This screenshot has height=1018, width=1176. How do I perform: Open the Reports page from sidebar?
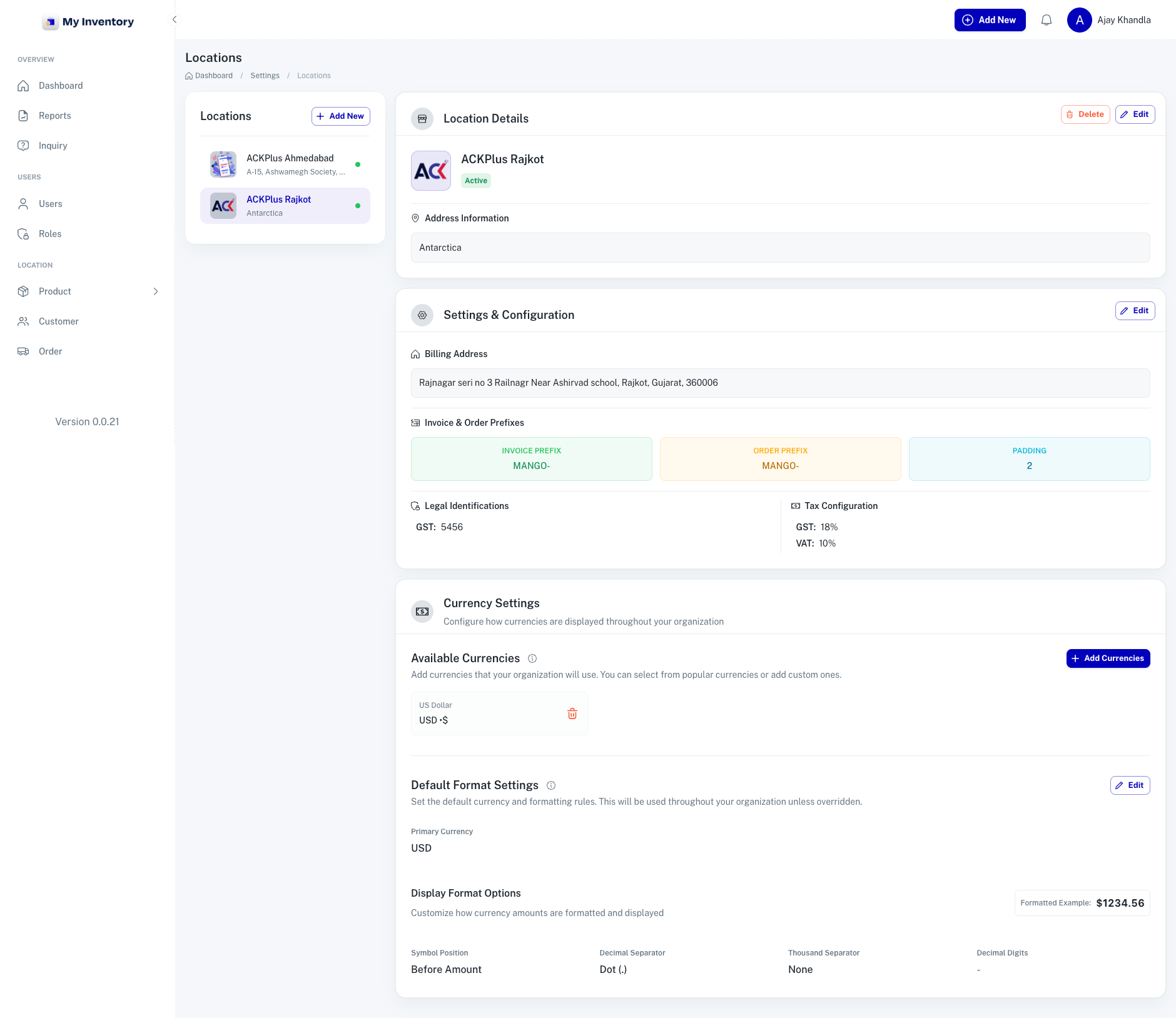point(54,116)
